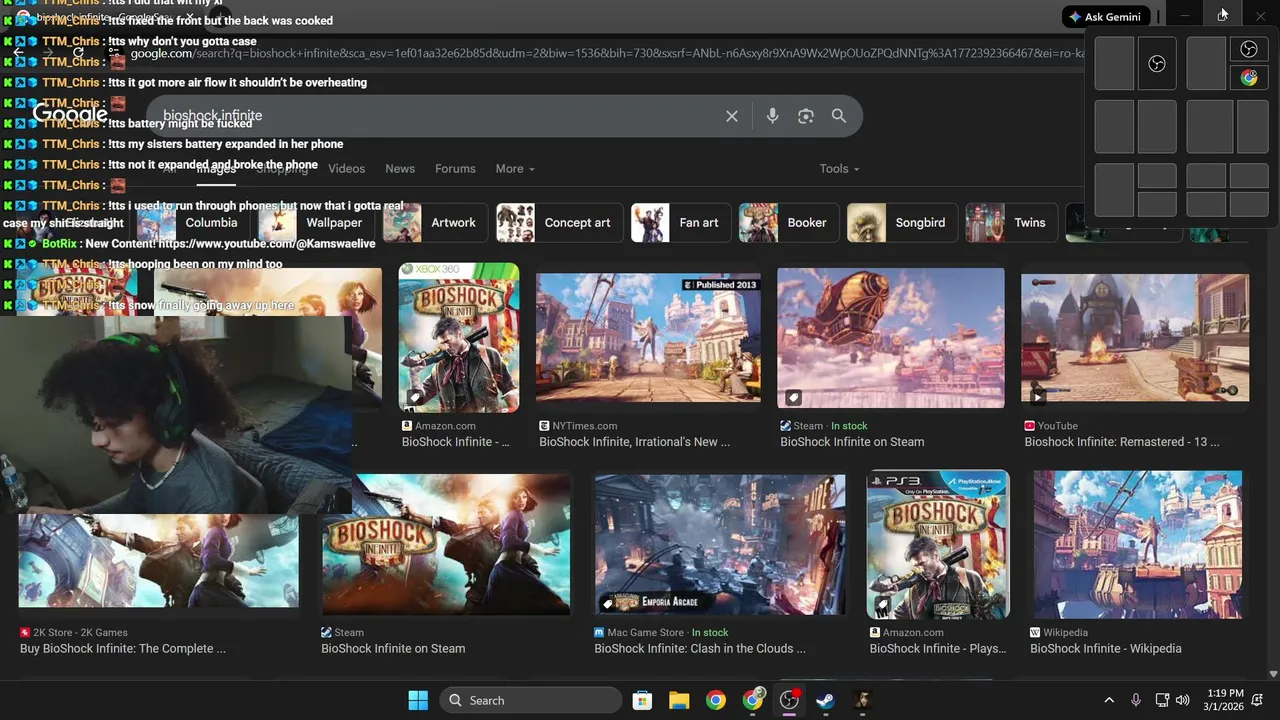Image resolution: width=1280 pixels, height=720 pixels.
Task: Switch to the News tab
Action: pyautogui.click(x=400, y=169)
